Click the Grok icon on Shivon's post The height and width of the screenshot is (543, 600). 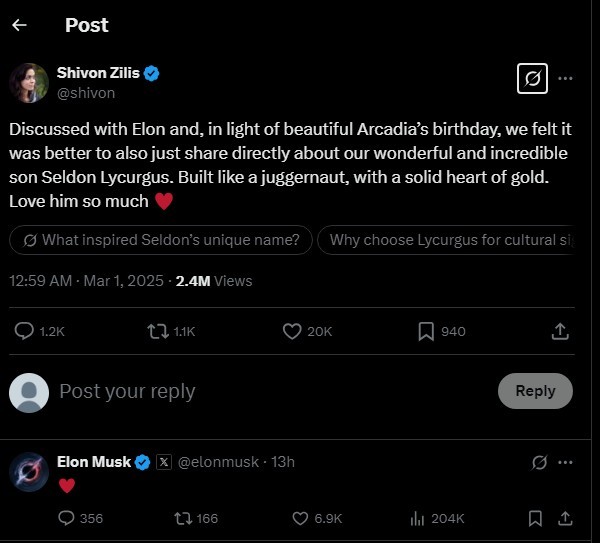pos(532,78)
